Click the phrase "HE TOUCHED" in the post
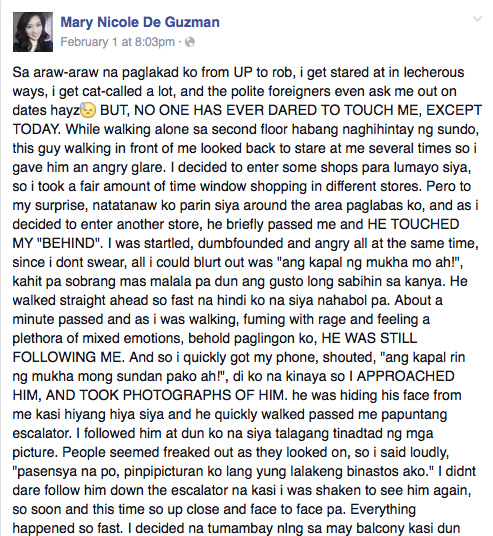The image size is (493, 536). 413,224
